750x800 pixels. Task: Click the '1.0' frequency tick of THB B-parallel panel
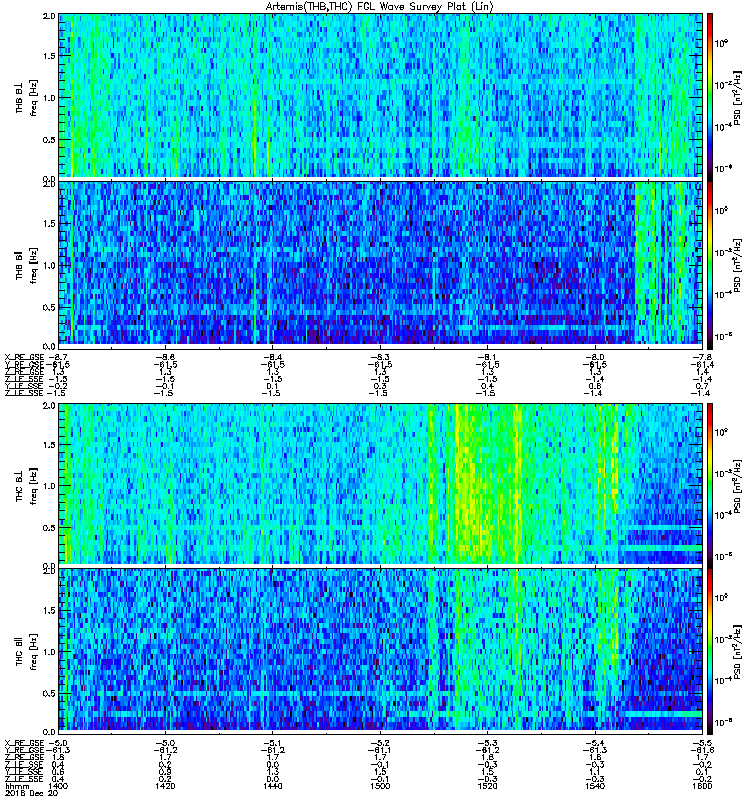pyautogui.click(x=49, y=265)
